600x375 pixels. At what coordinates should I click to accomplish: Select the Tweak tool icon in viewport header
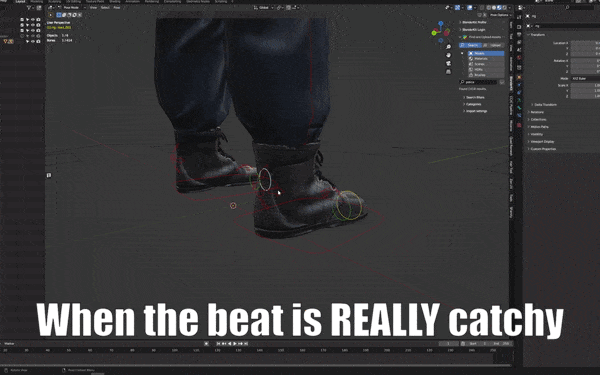(x=51, y=15)
